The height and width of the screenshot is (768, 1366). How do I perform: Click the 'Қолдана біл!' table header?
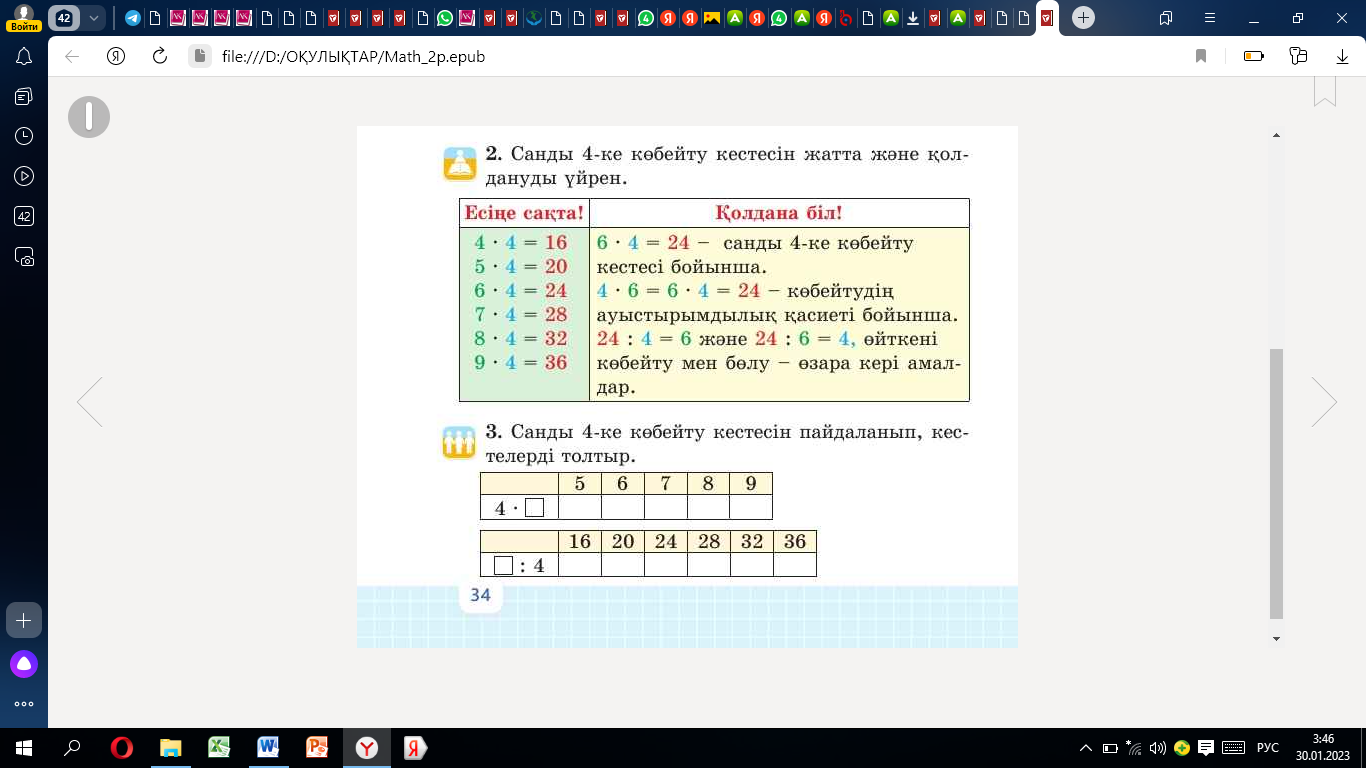pyautogui.click(x=779, y=213)
